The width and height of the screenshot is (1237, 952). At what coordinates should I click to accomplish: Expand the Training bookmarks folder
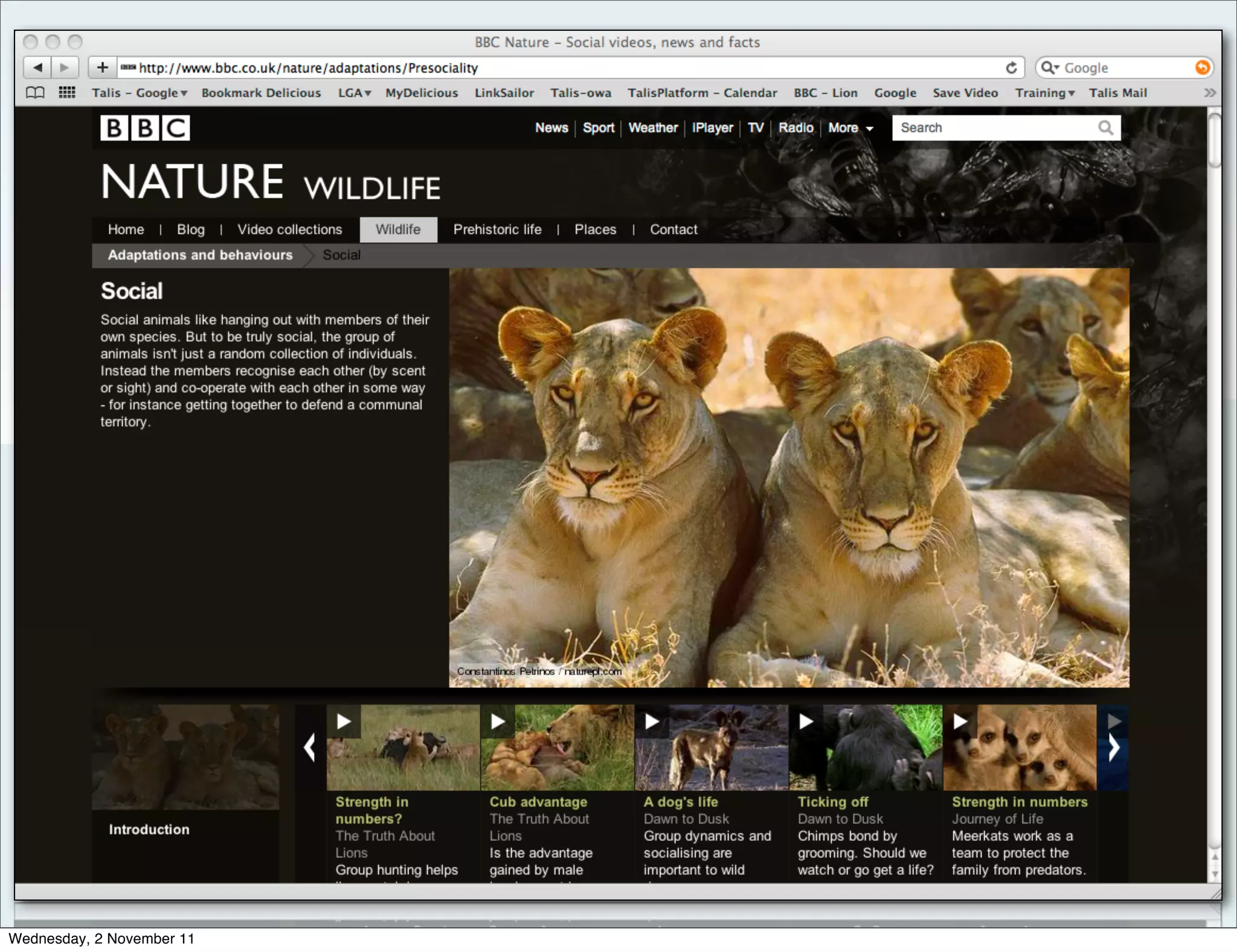(x=1044, y=93)
